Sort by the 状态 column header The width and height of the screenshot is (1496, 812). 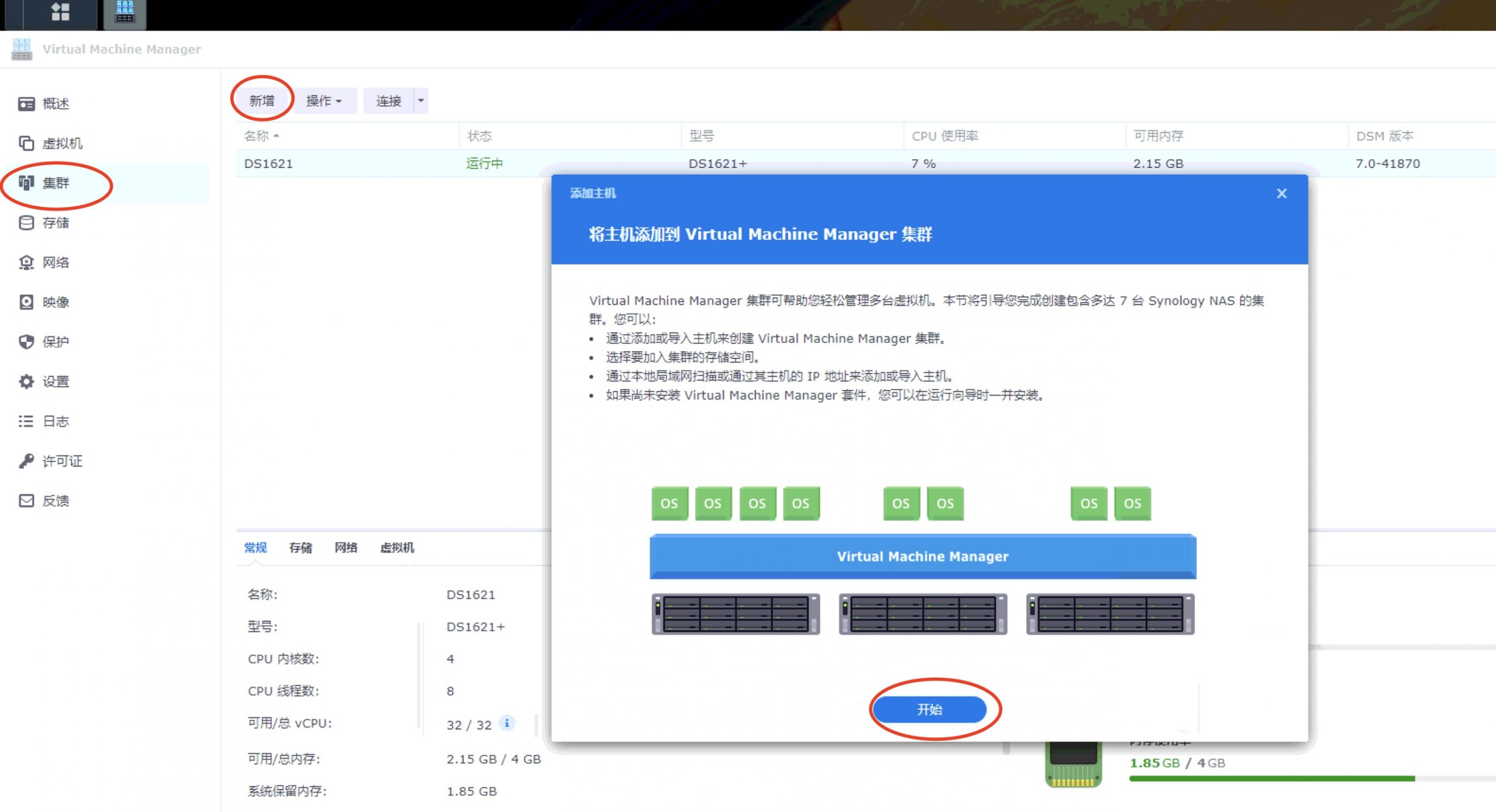coord(570,136)
